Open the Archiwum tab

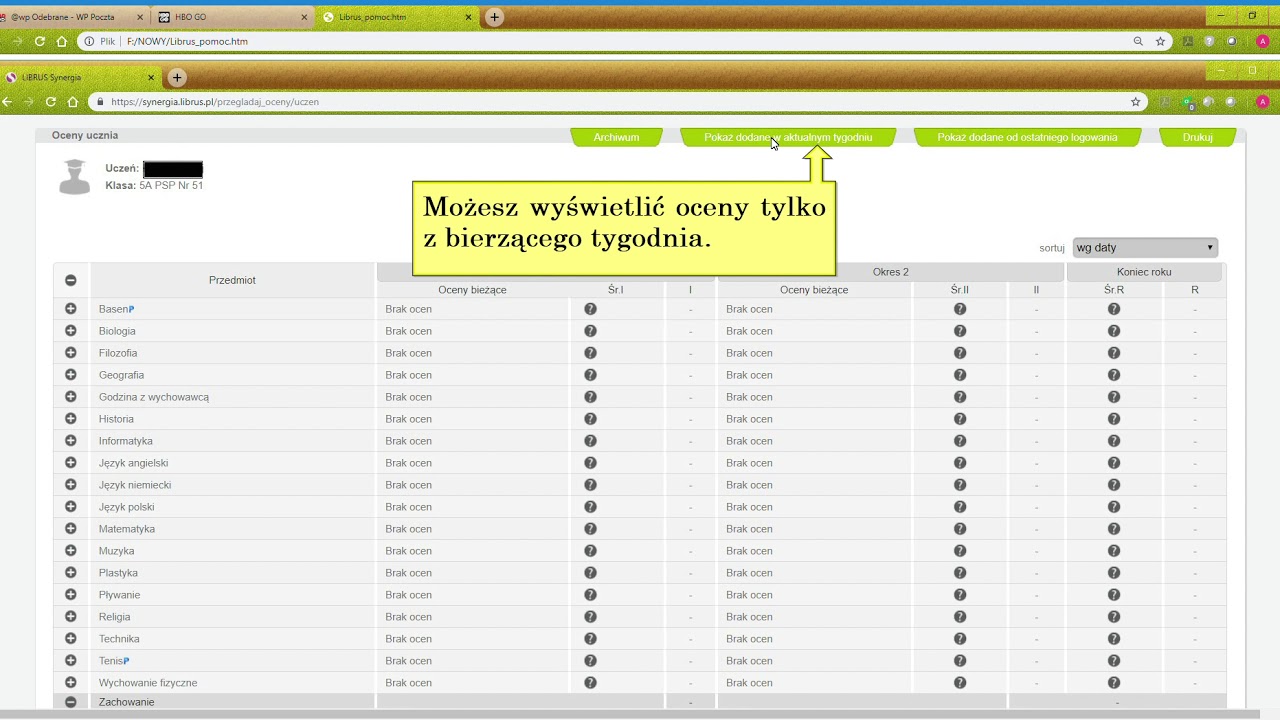616,137
